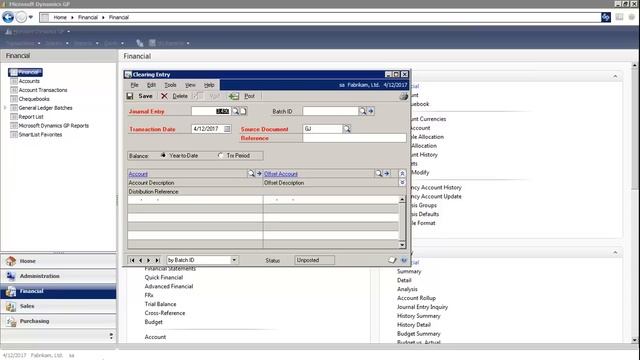Go to next record in Clearing Entry

coord(149,260)
